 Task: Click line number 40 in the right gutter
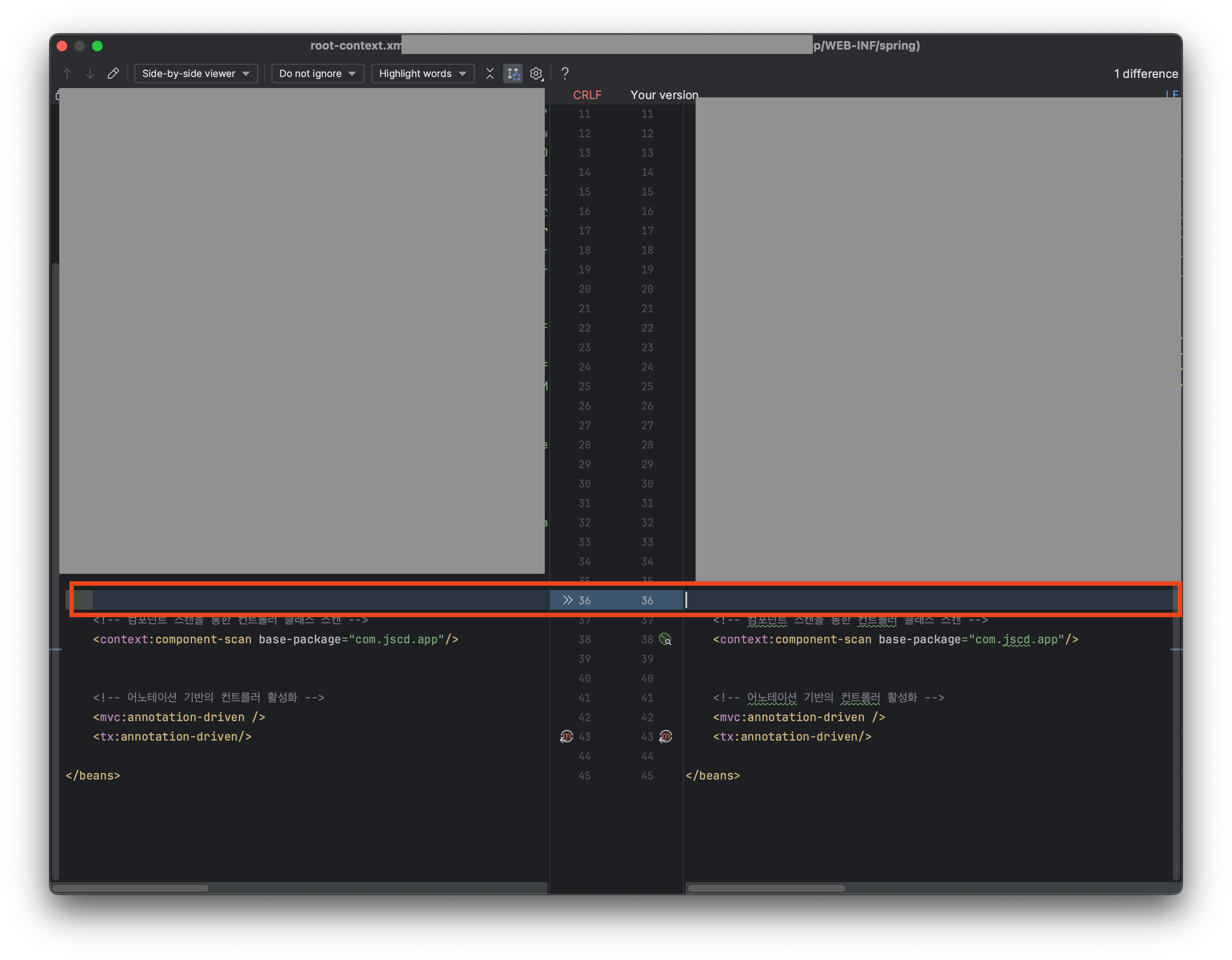647,678
